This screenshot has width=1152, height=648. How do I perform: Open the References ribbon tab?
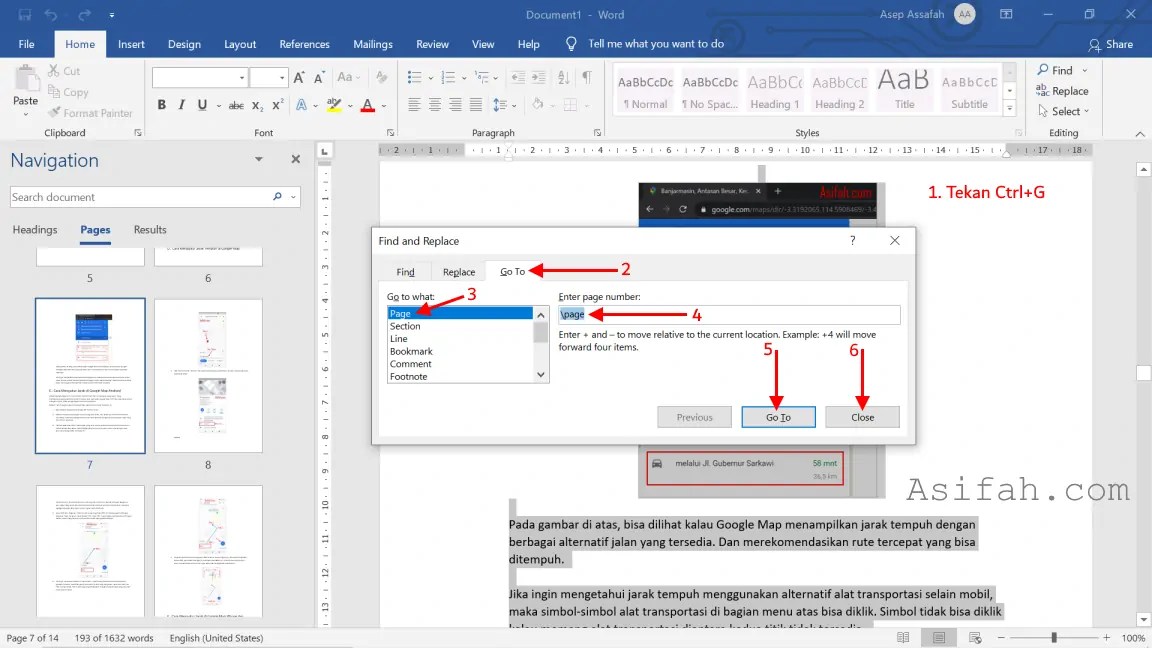pos(304,44)
